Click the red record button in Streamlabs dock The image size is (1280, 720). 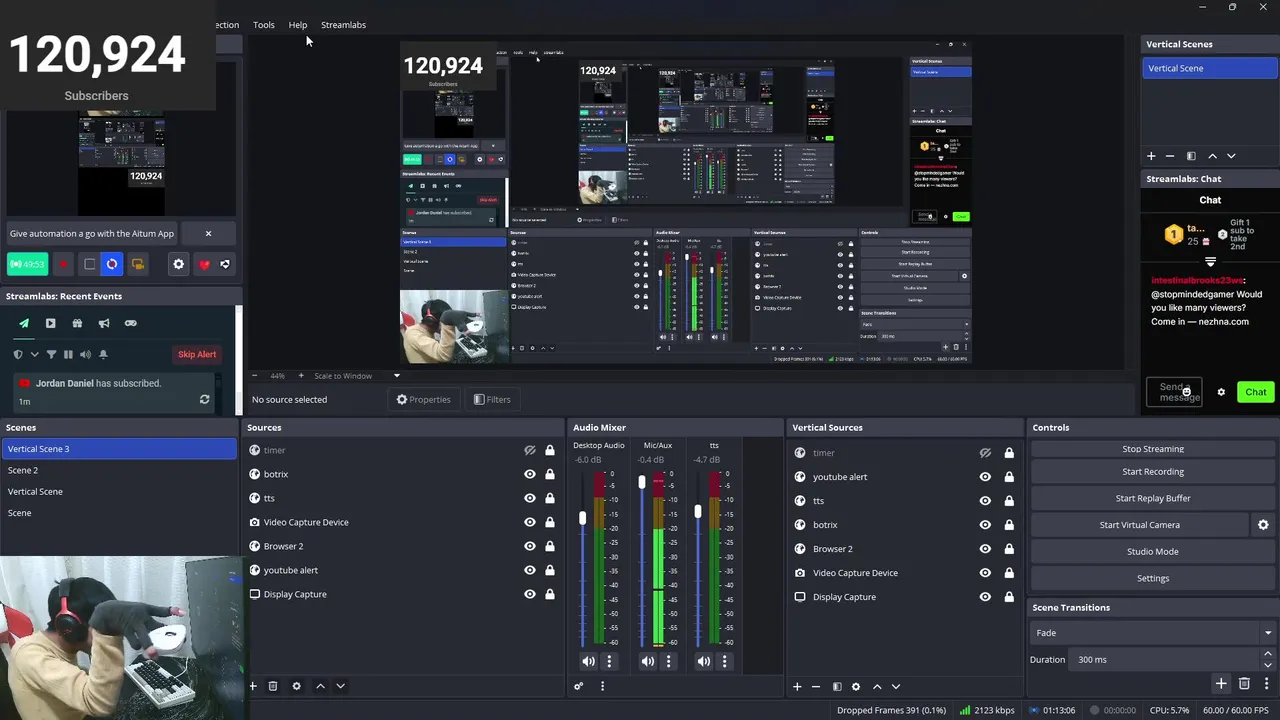click(x=63, y=264)
